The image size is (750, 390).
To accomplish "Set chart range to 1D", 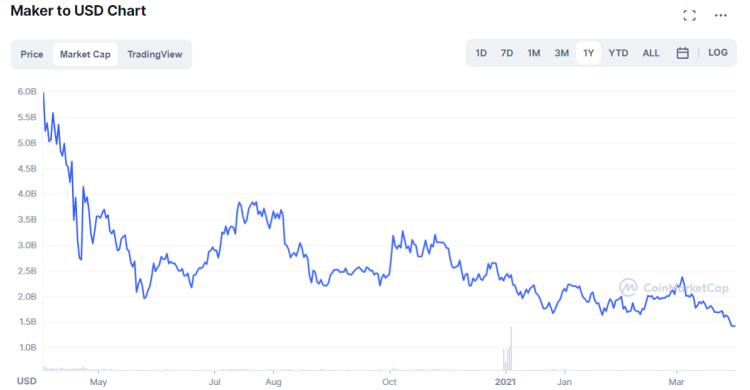I will 481,53.
